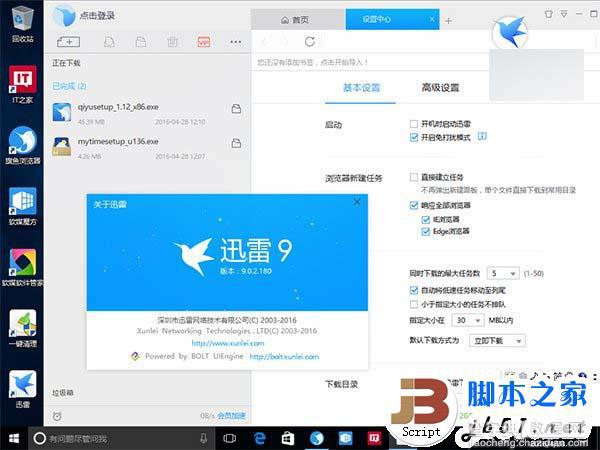Click the delete trash toolbar icon
This screenshot has height=450, width=600.
pyautogui.click(x=173, y=42)
